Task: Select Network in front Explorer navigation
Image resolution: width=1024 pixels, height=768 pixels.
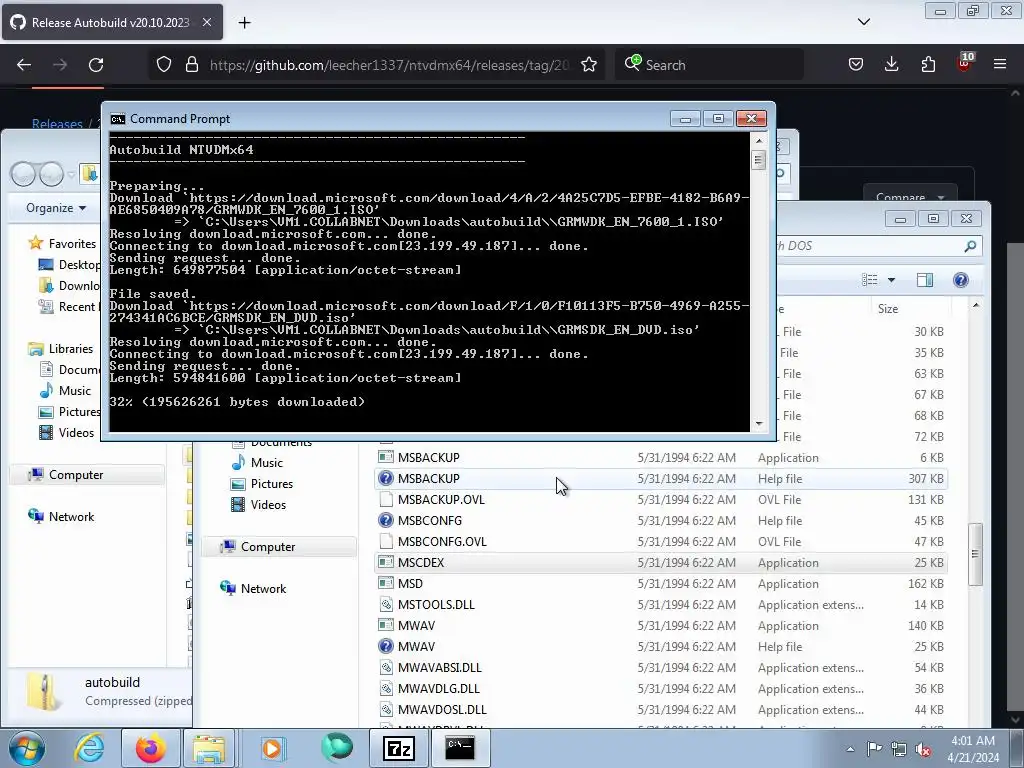Action: pos(263,588)
